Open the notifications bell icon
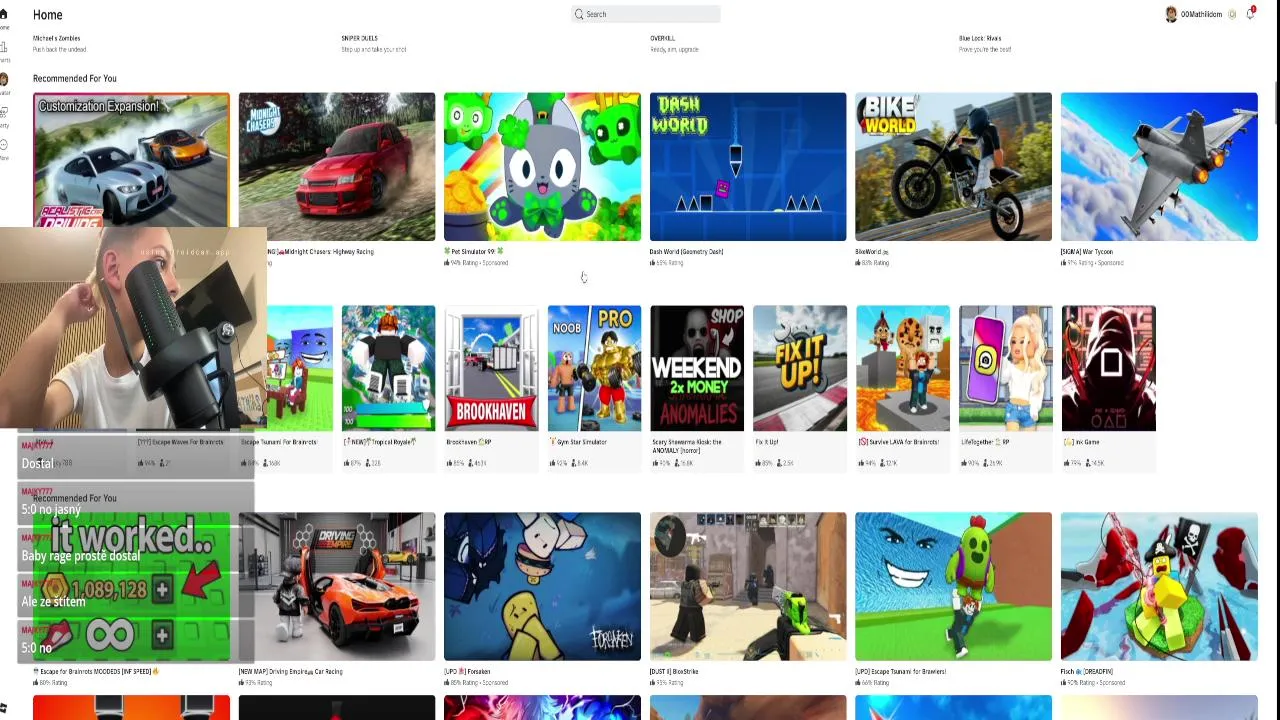 pos(1250,14)
